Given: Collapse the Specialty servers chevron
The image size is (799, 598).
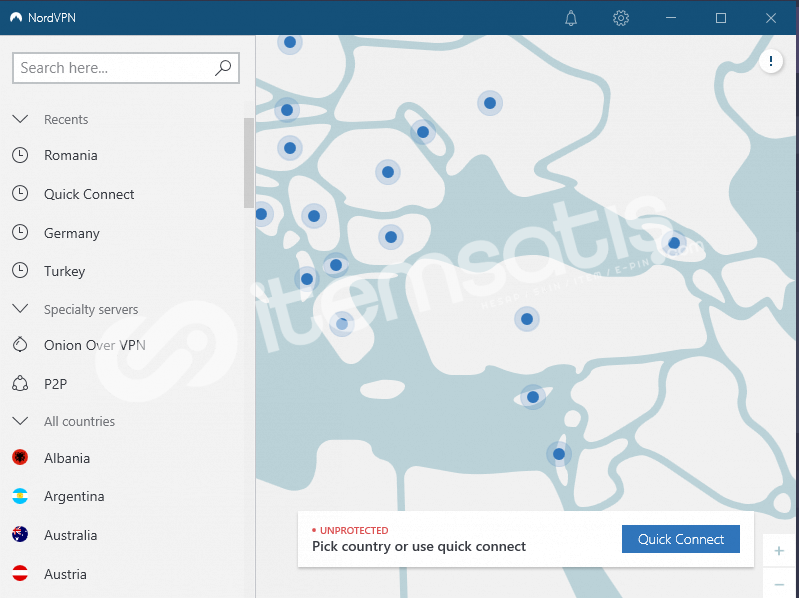Looking at the screenshot, I should [x=20, y=309].
